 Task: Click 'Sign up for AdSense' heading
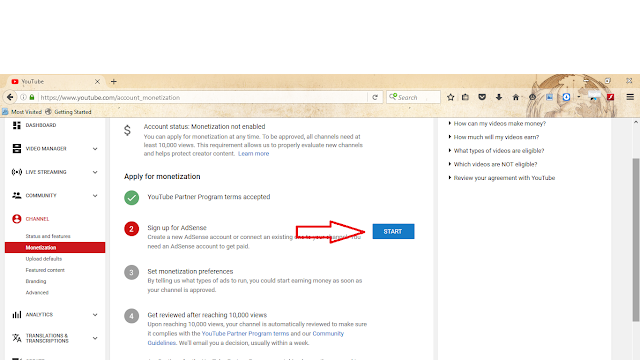[177, 228]
